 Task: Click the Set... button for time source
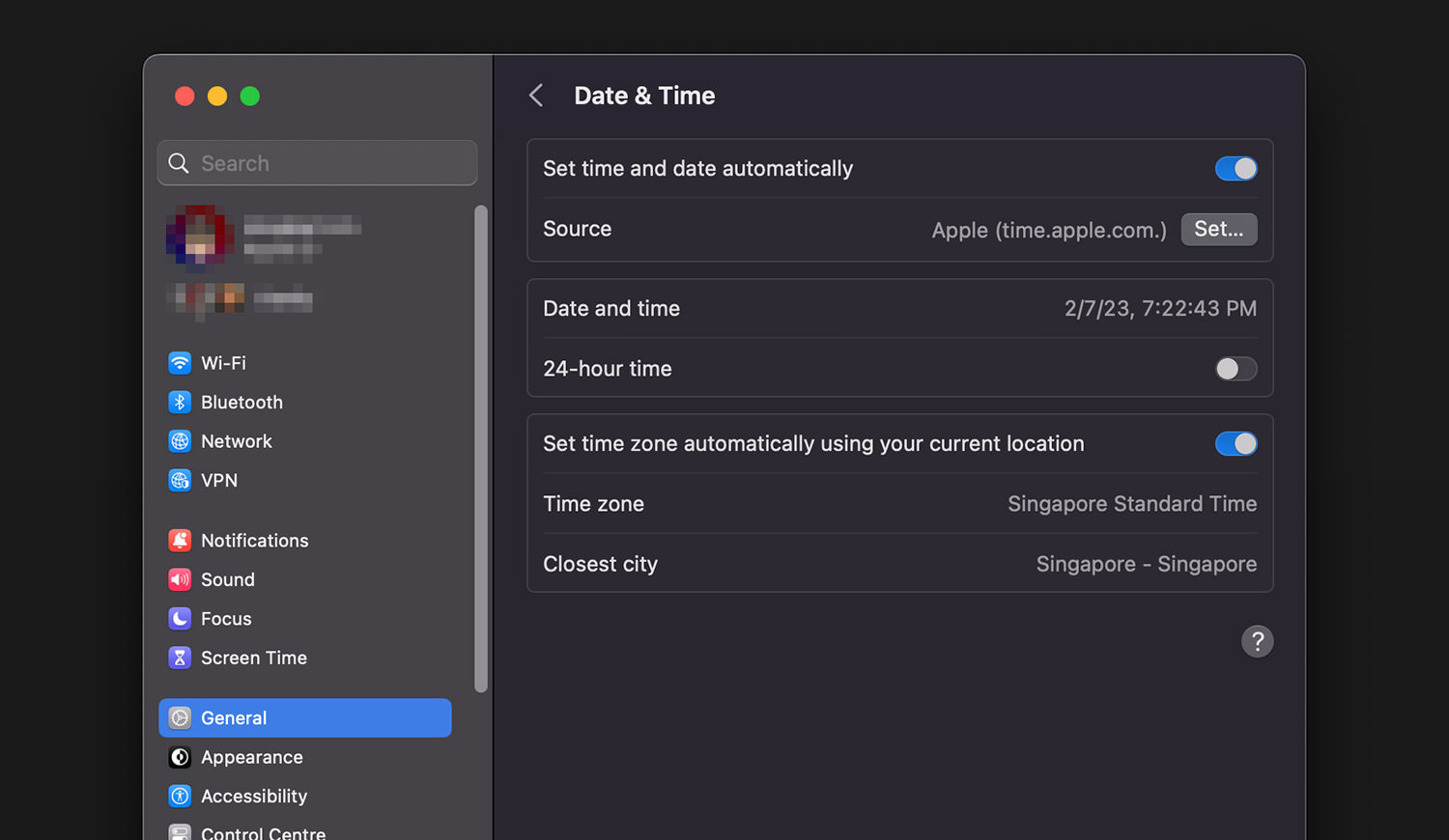tap(1219, 230)
